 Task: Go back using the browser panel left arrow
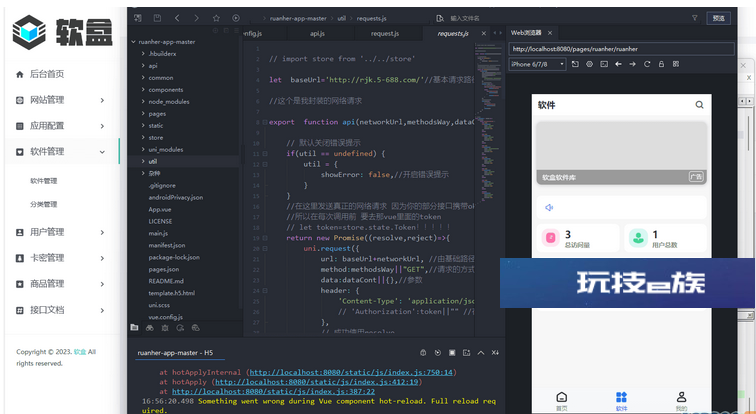click(618, 64)
